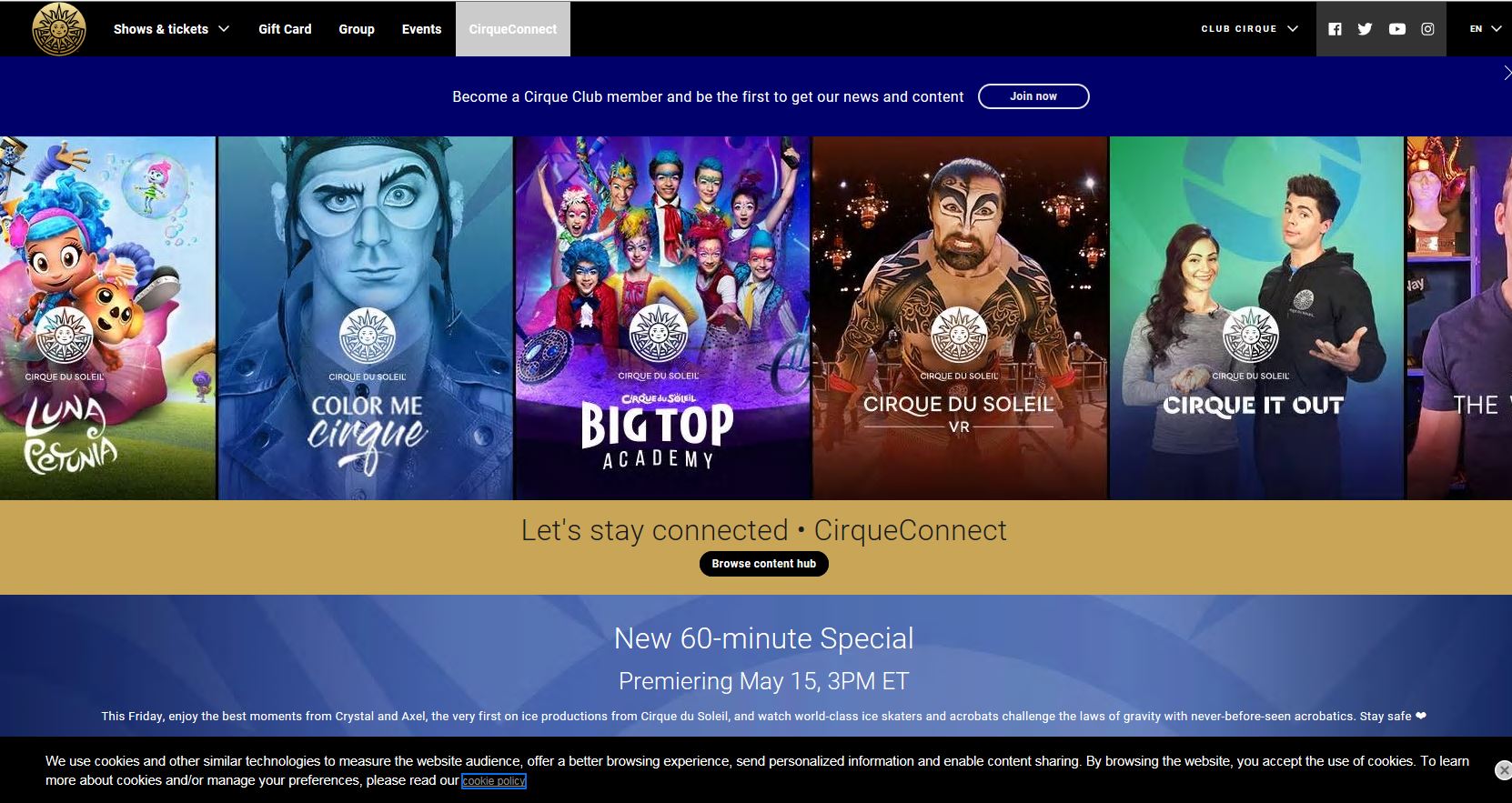This screenshot has width=1512, height=803.
Task: Open the cookie policy link
Action: pos(493,780)
